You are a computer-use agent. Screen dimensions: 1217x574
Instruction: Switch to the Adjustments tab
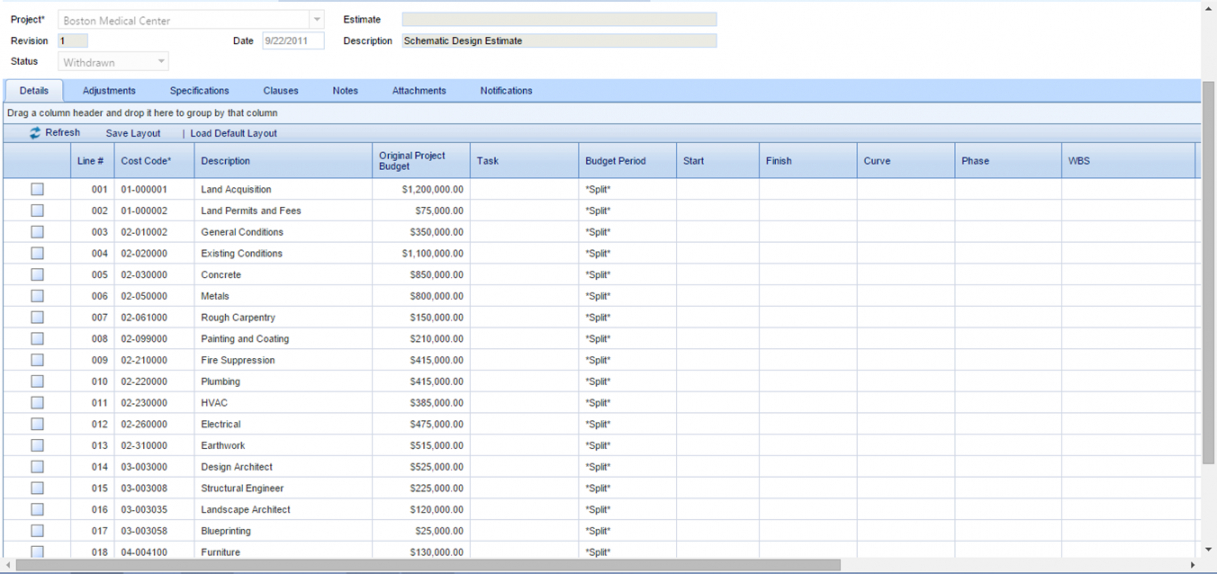109,91
